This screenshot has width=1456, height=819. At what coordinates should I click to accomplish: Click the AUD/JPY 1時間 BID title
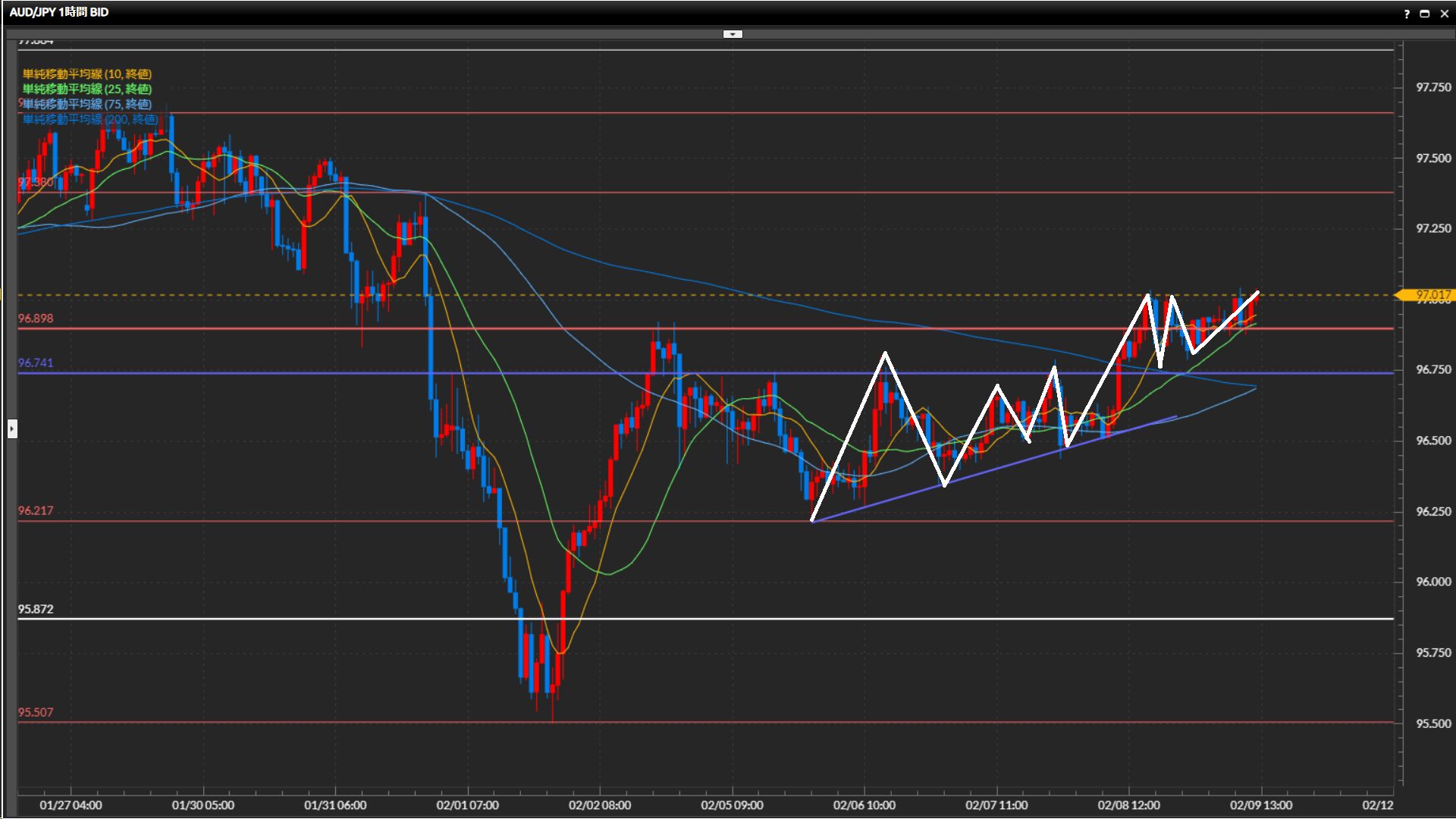[59, 12]
